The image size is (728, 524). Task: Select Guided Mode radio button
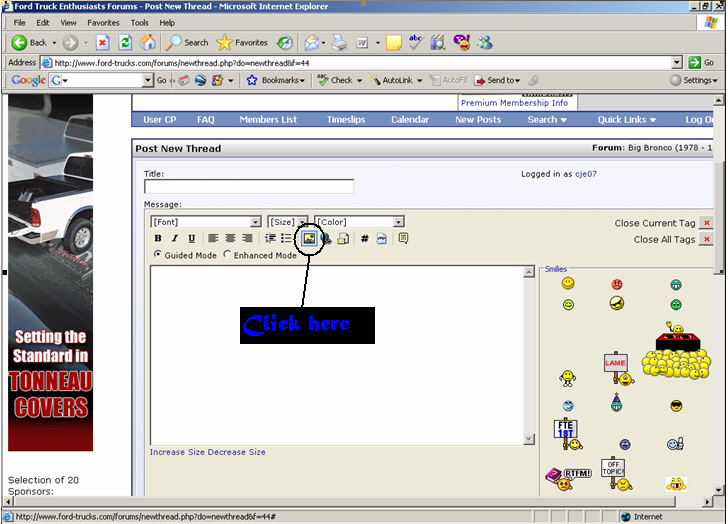158,254
